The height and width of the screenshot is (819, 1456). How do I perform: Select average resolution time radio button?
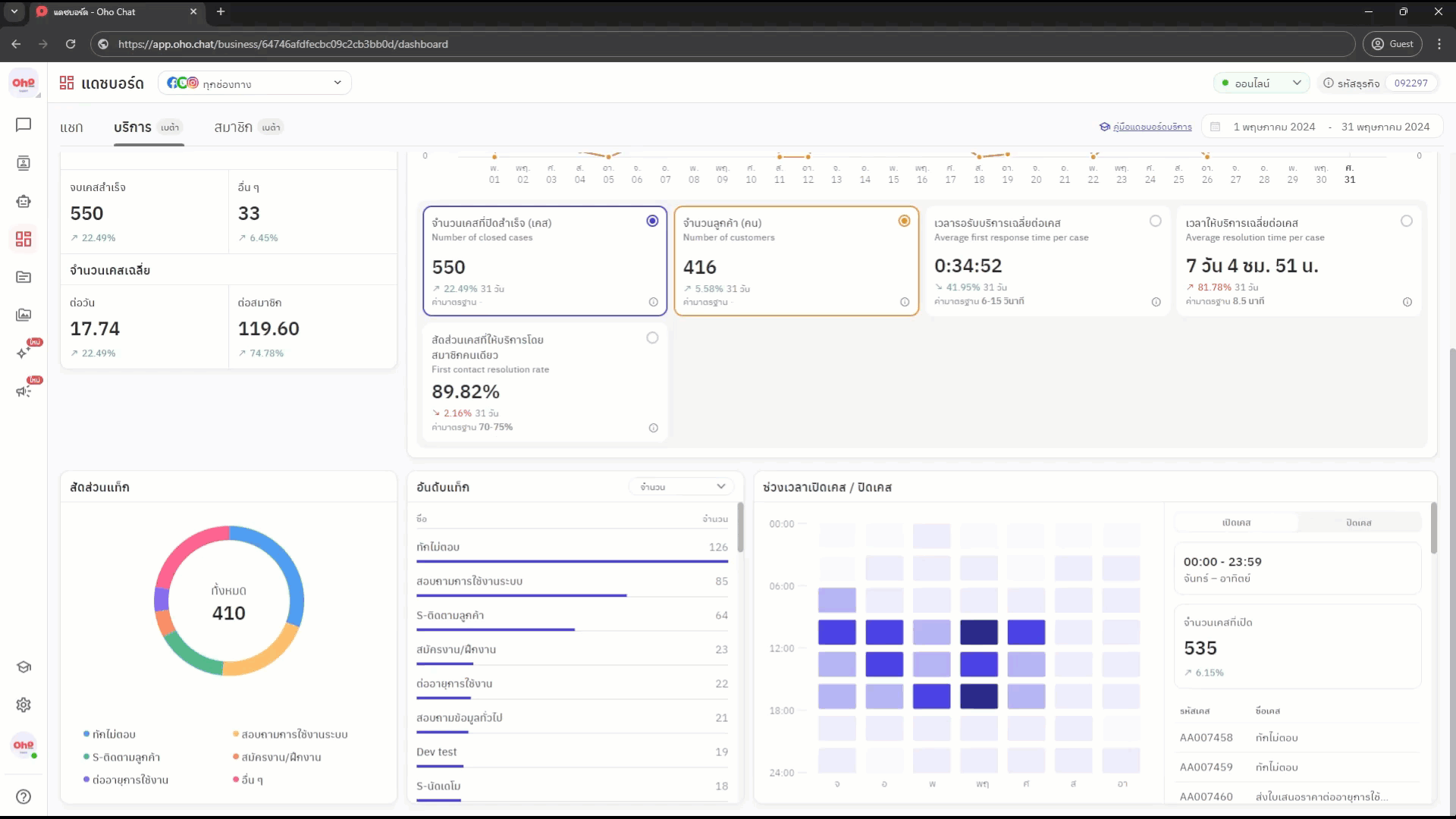point(1407,221)
